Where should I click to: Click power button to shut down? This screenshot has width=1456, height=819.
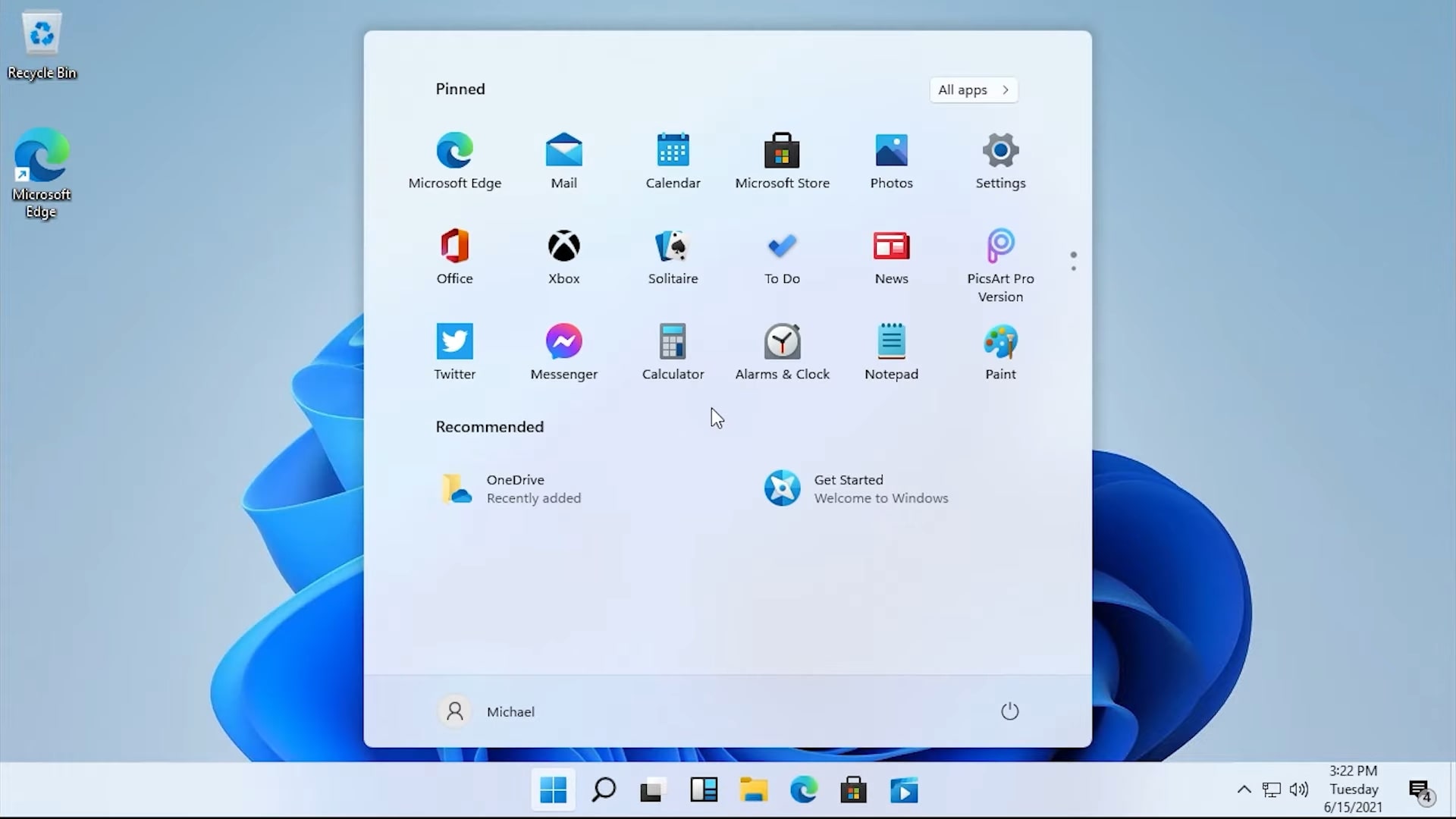[1010, 711]
